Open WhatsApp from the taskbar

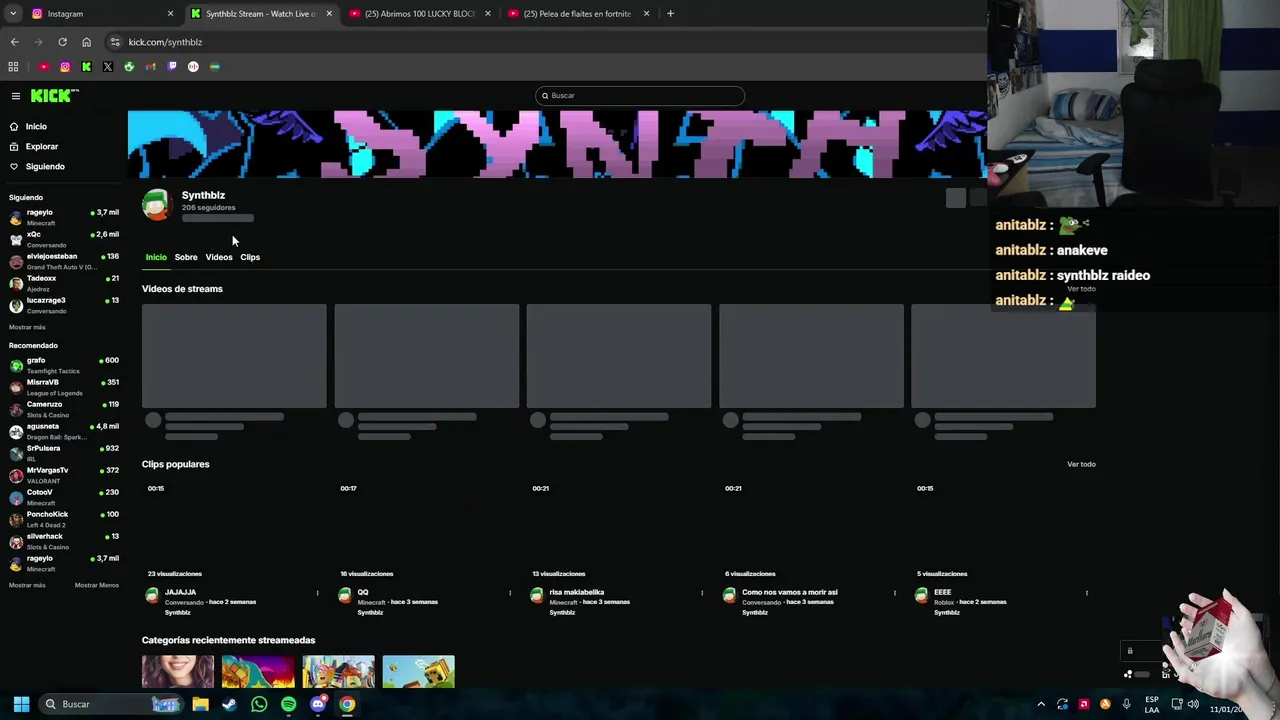tap(259, 704)
